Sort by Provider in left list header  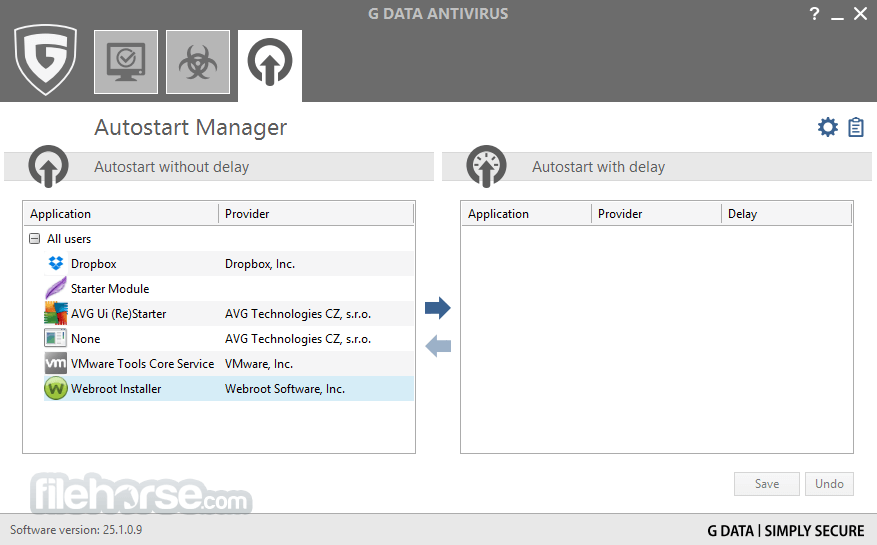coord(316,214)
